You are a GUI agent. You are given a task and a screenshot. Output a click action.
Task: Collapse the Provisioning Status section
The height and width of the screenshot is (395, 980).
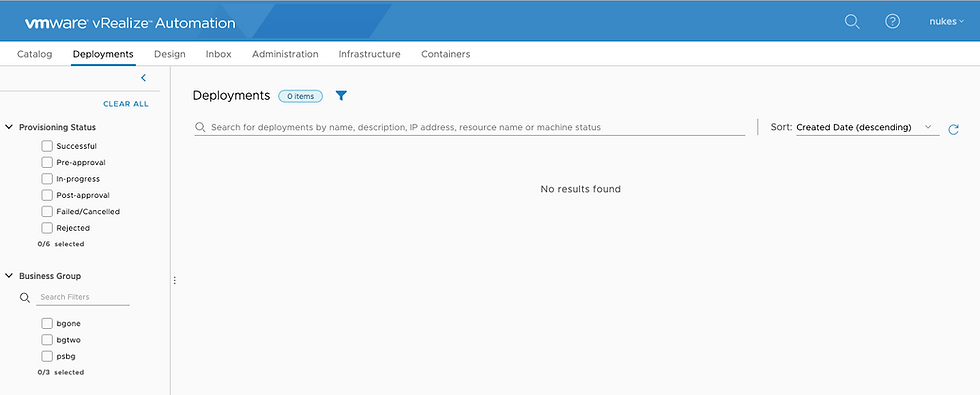[x=9, y=127]
